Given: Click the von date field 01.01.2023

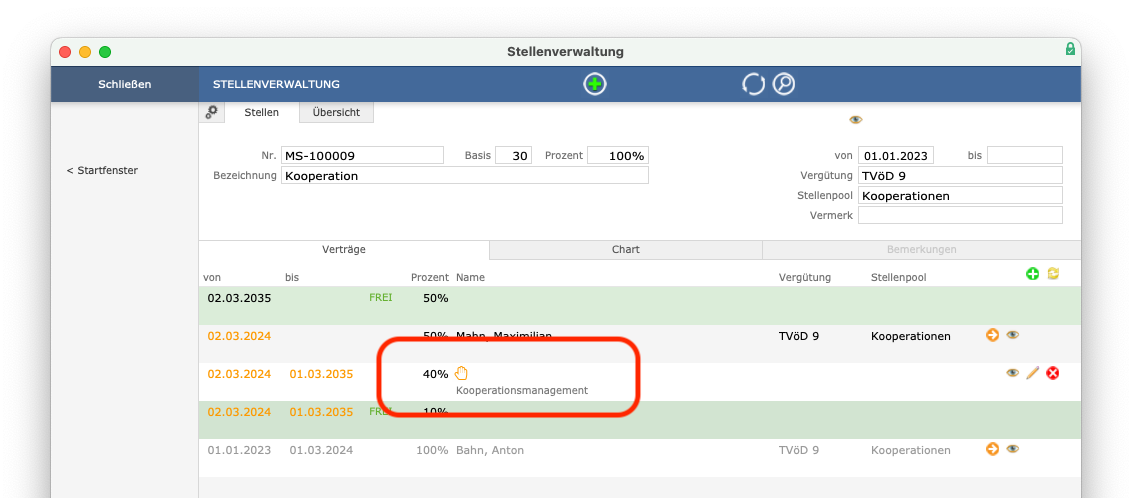Looking at the screenshot, I should coord(896,155).
